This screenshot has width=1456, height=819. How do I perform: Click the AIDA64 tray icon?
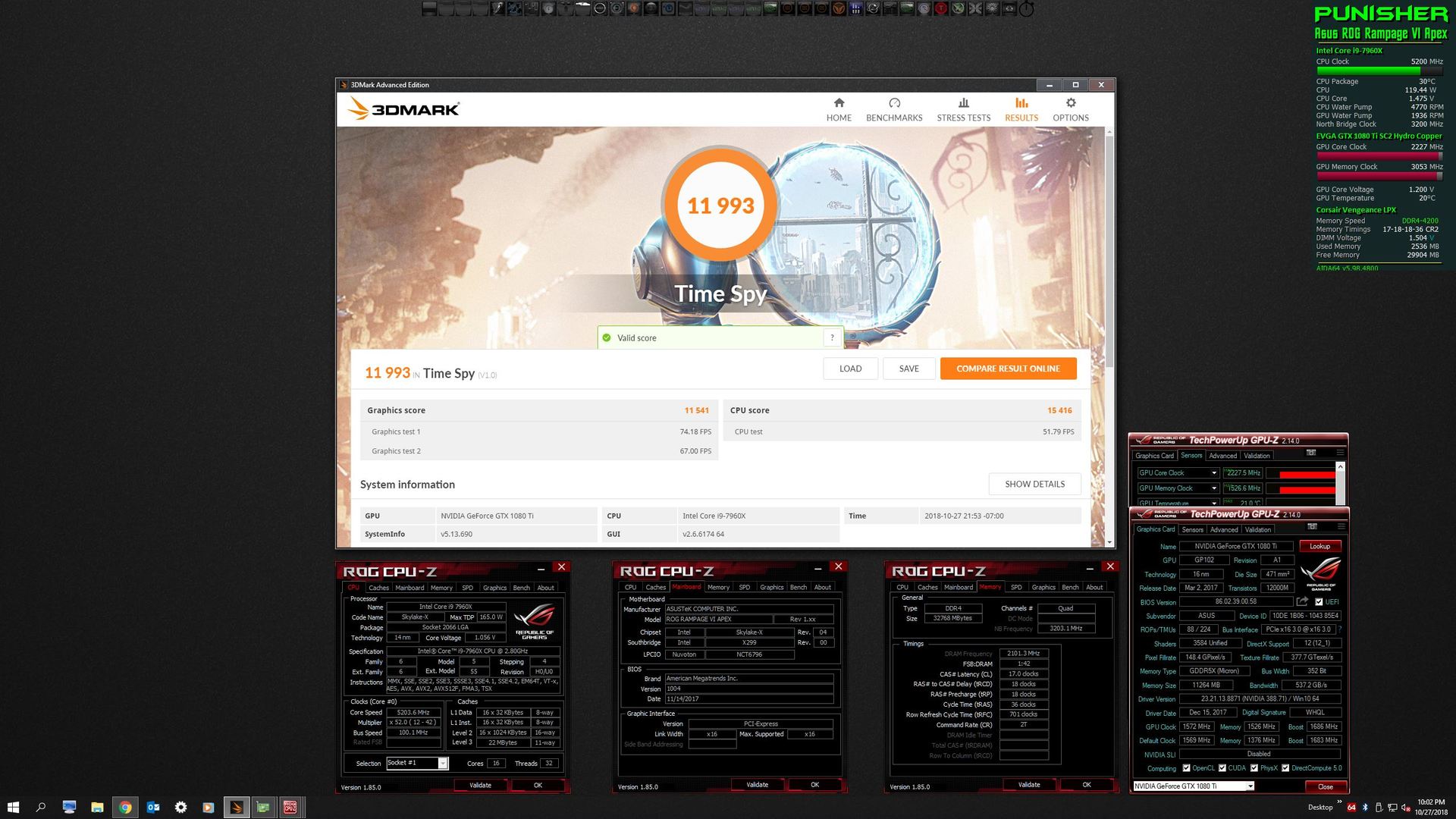[1351, 808]
